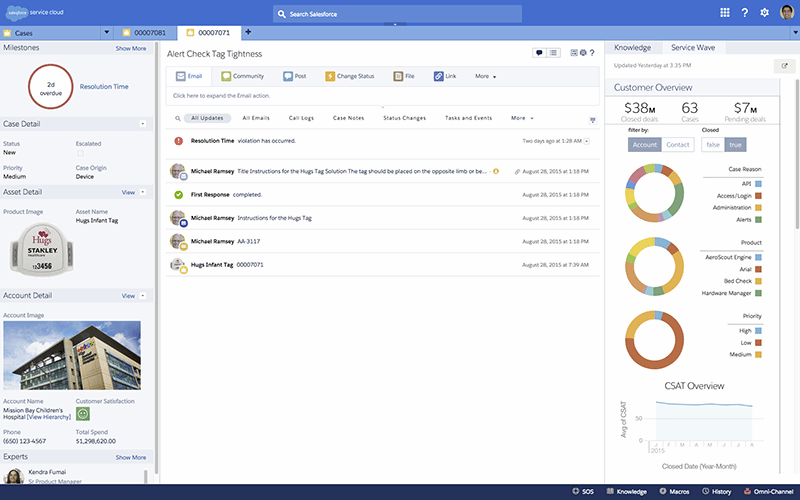Switch to case tab 00007081

[145, 33]
